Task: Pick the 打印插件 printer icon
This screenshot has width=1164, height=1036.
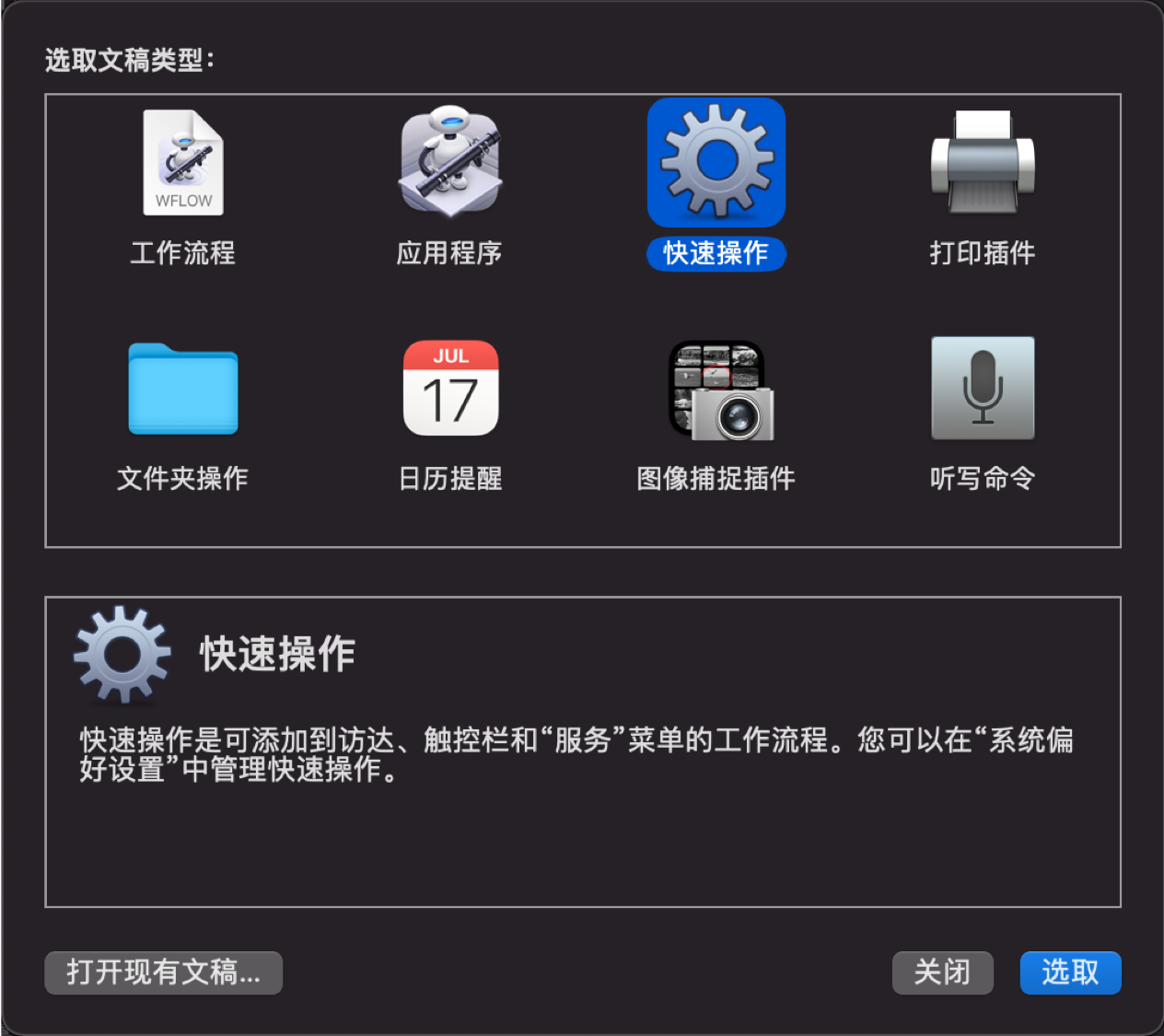Action: (x=983, y=162)
